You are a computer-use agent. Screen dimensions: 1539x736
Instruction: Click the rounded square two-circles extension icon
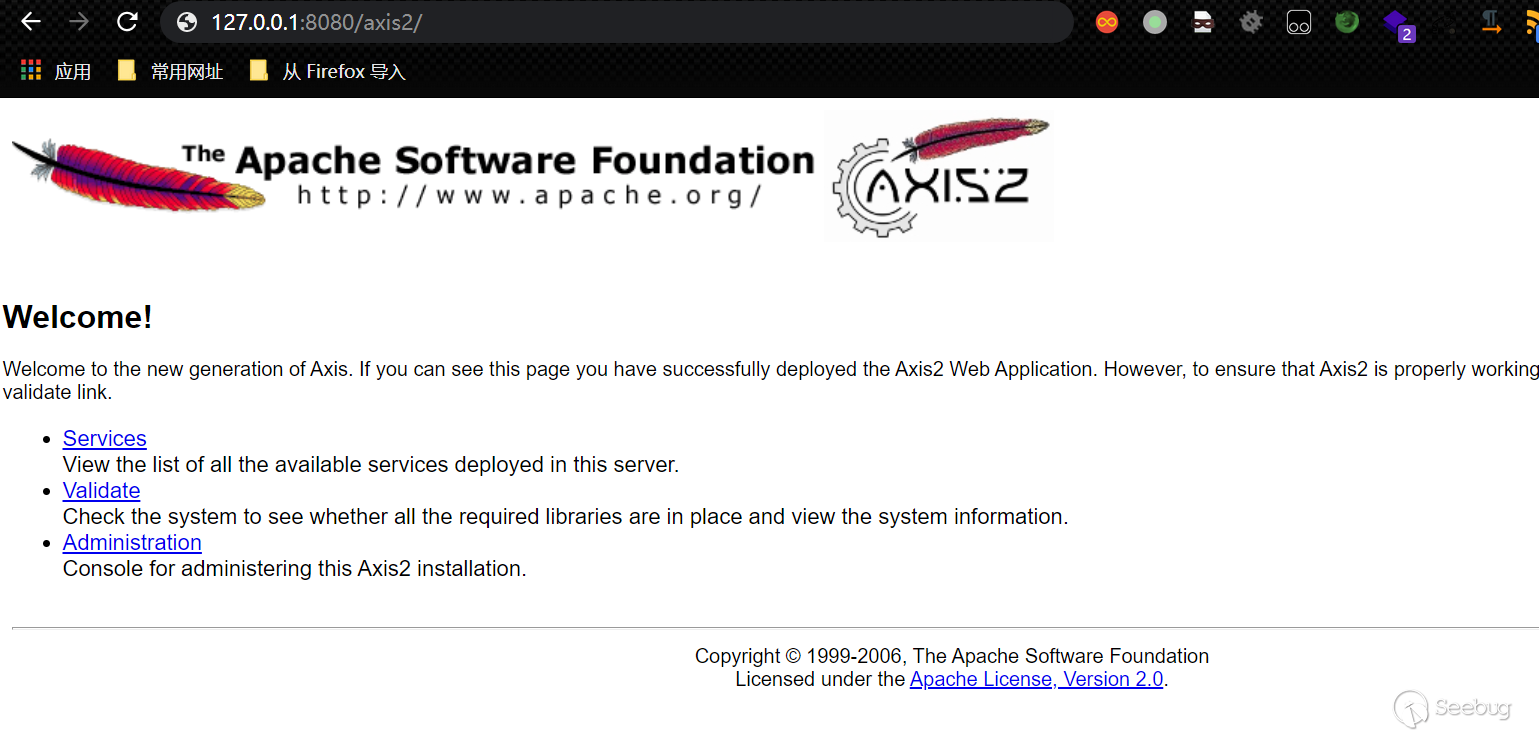1298,21
